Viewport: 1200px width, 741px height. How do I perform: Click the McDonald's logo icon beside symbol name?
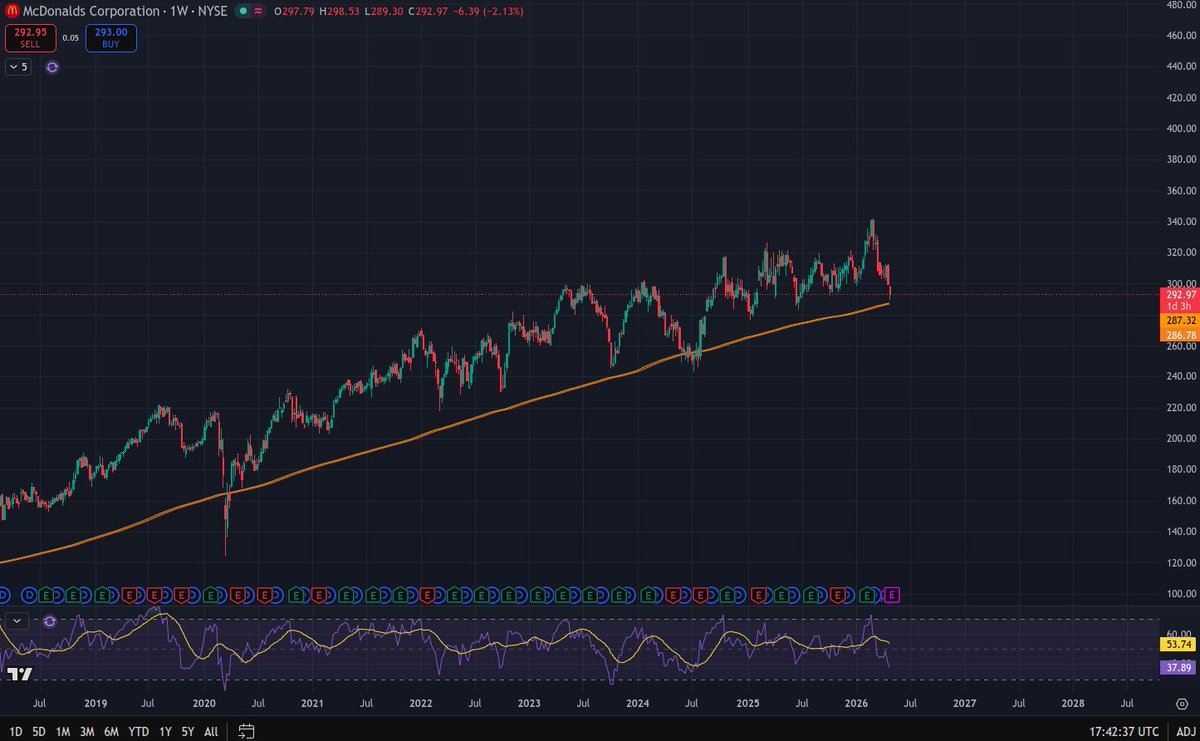(x=11, y=11)
